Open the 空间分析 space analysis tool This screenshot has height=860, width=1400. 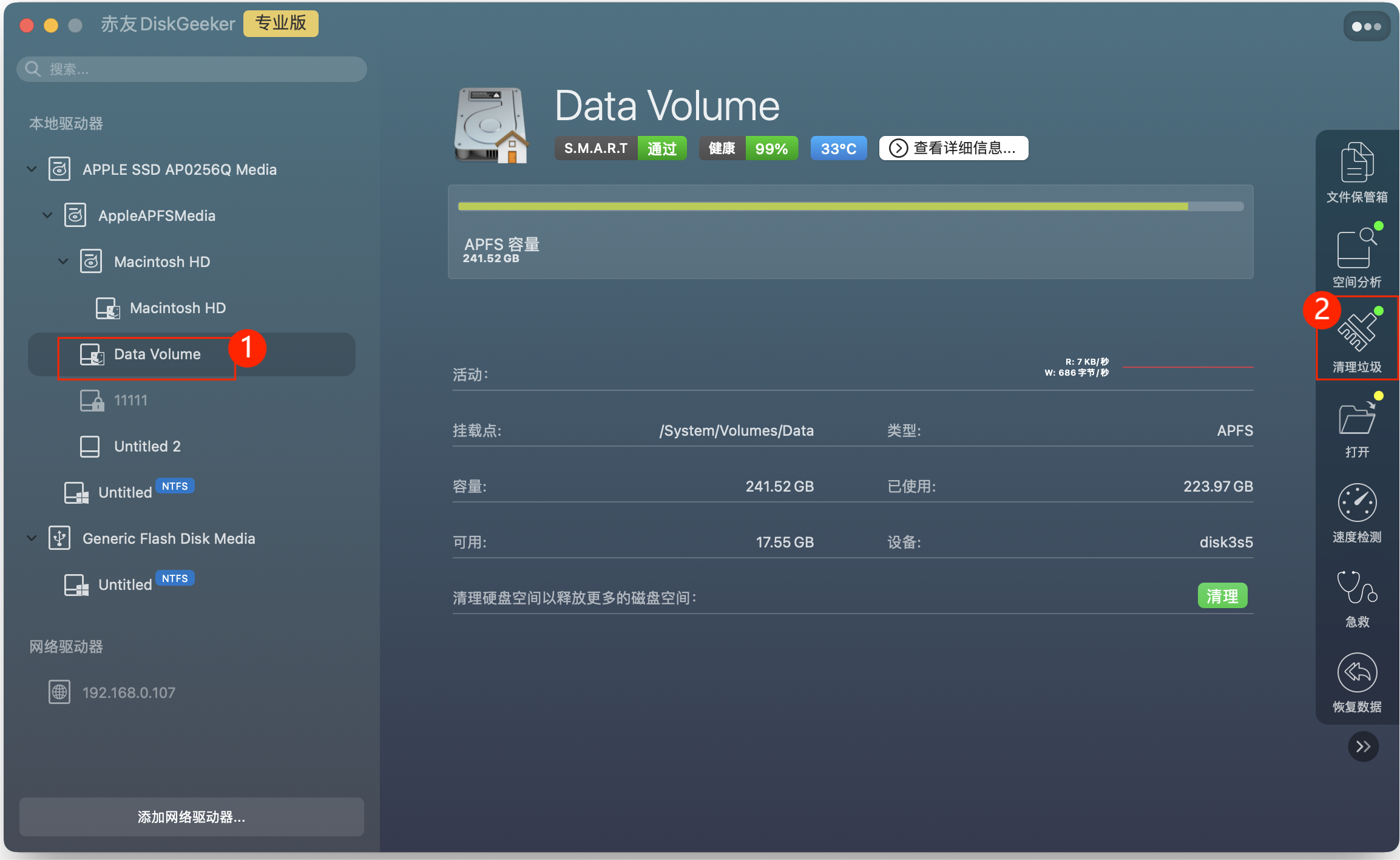pyautogui.click(x=1357, y=256)
